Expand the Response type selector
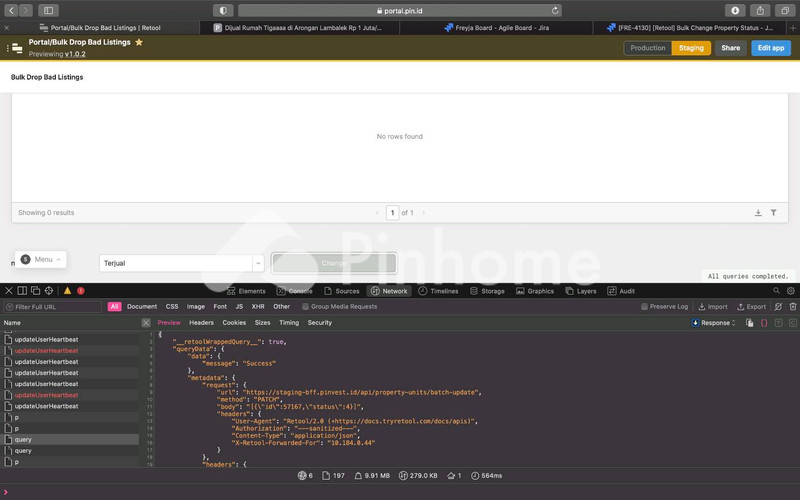Image resolution: width=800 pixels, height=500 pixels. click(x=718, y=323)
